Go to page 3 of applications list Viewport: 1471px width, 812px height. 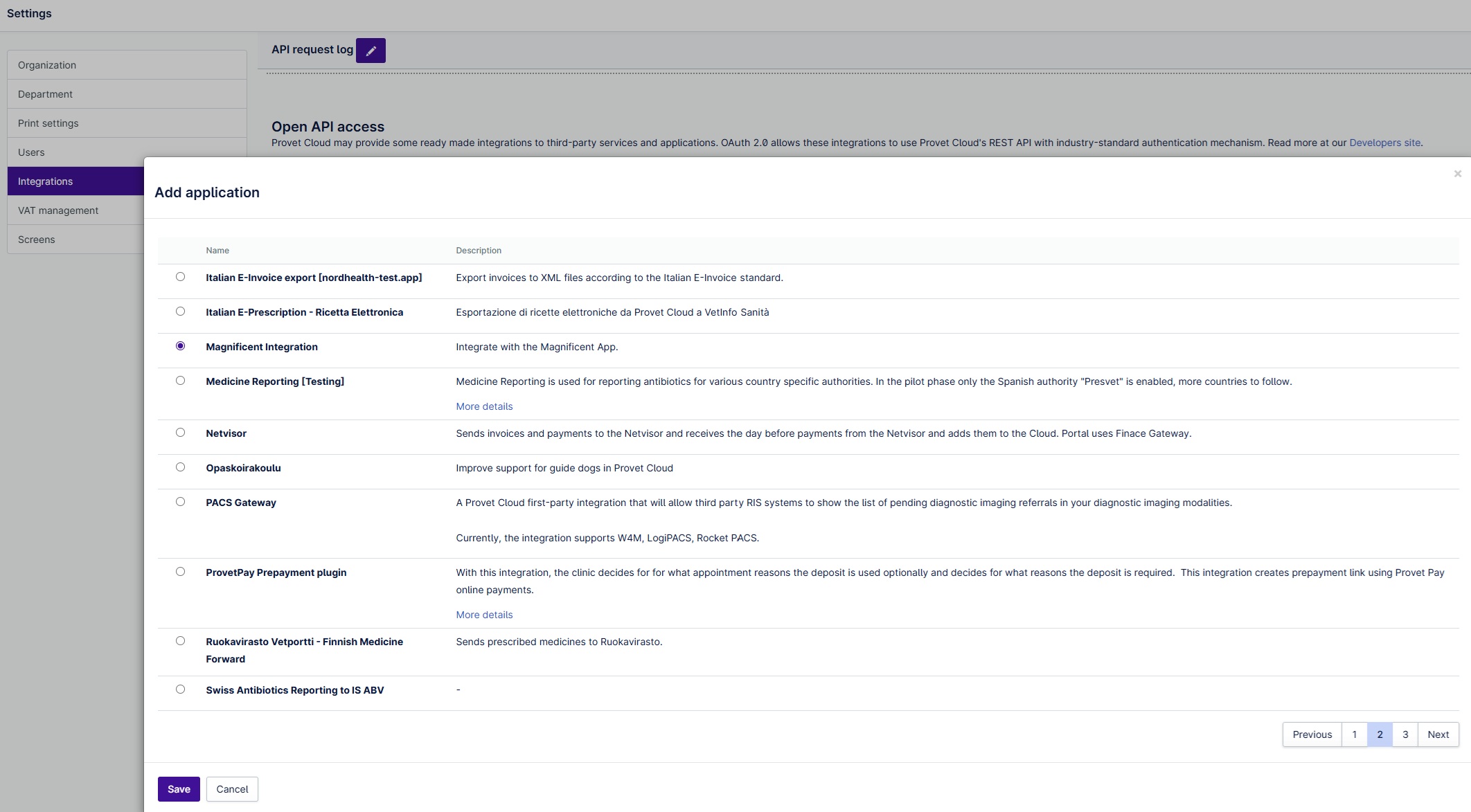[1405, 734]
